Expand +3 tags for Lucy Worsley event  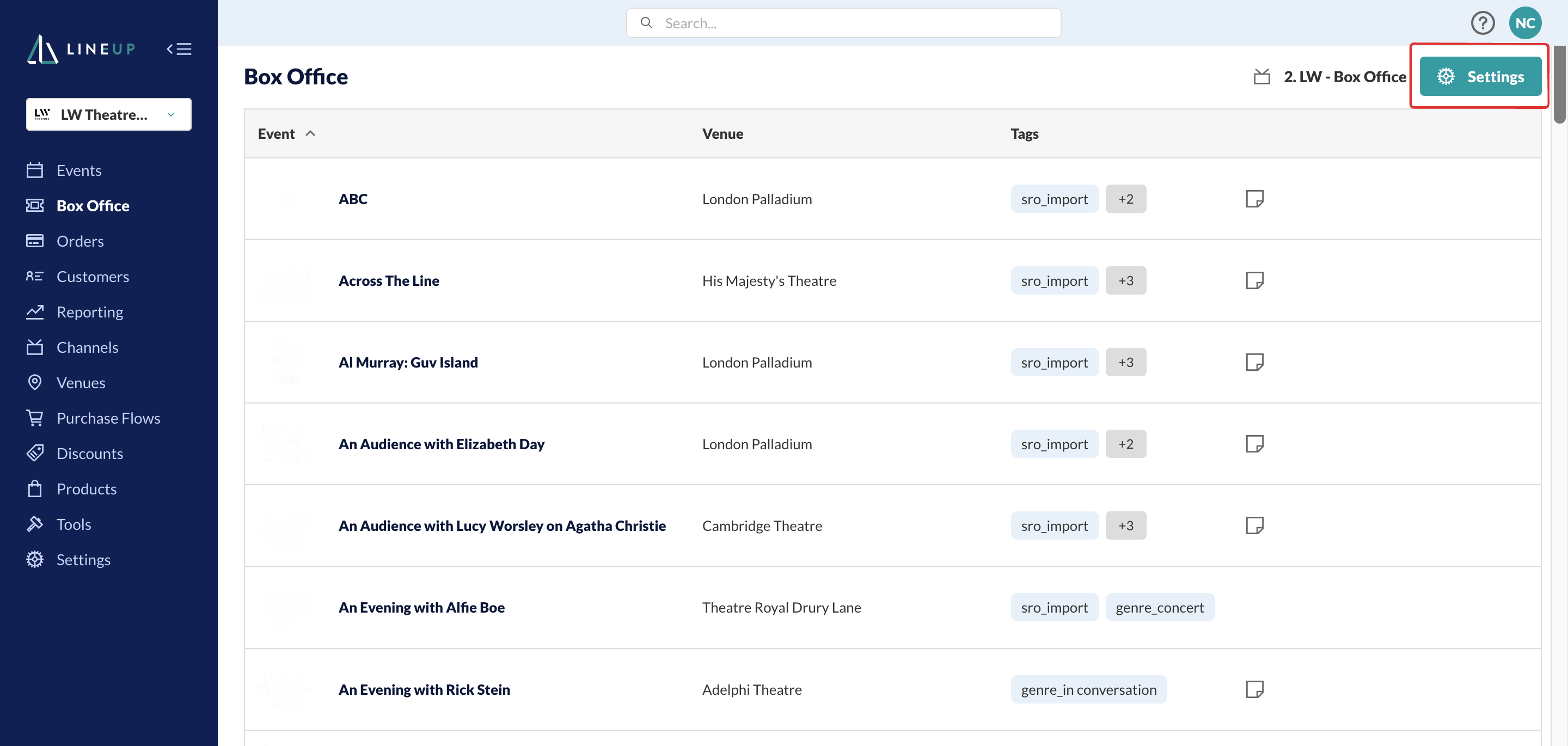tap(1125, 525)
